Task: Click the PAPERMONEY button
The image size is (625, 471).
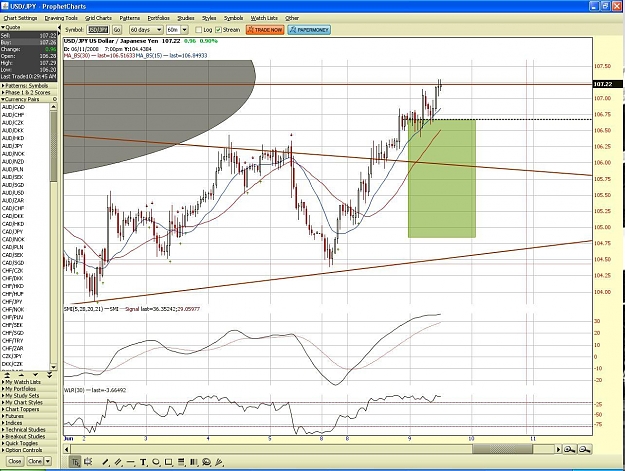Action: coord(309,30)
